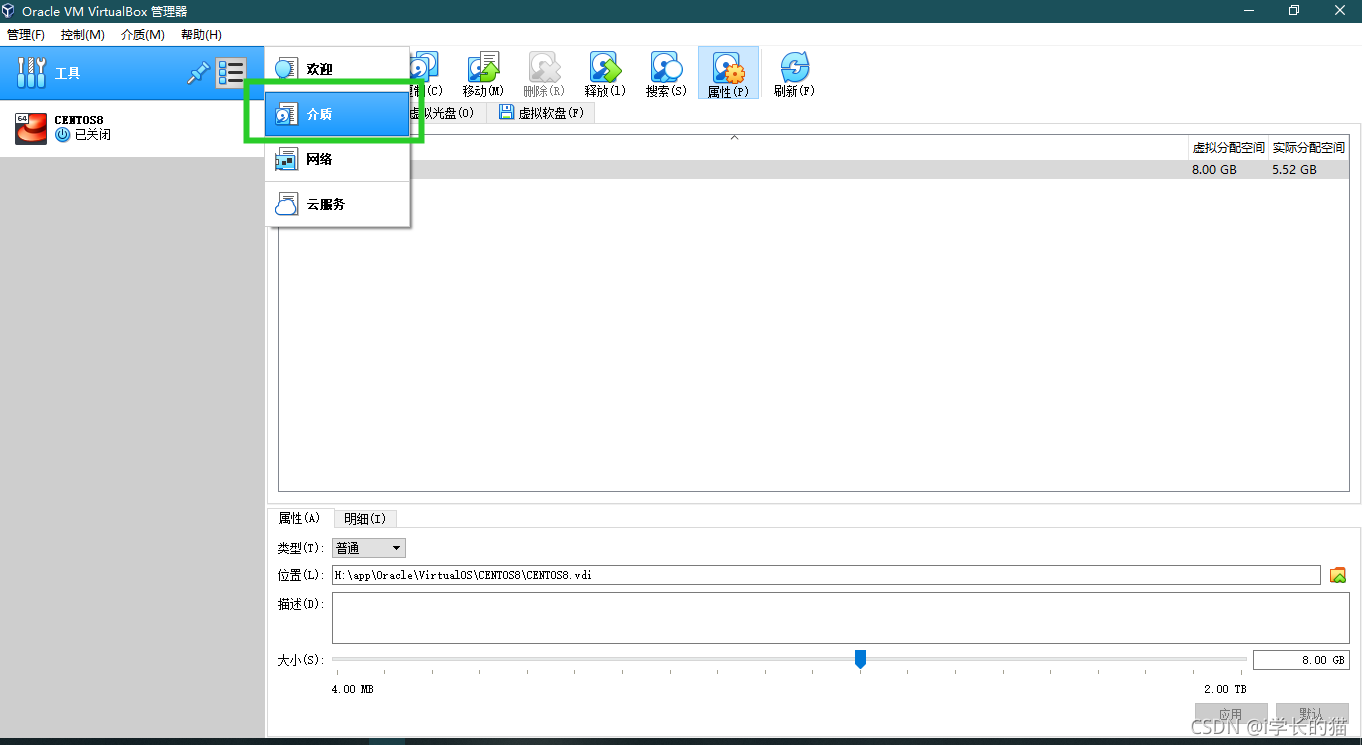The height and width of the screenshot is (745, 1362).
Task: Select the CENTOS8 virtual machine icon
Action: (31, 128)
